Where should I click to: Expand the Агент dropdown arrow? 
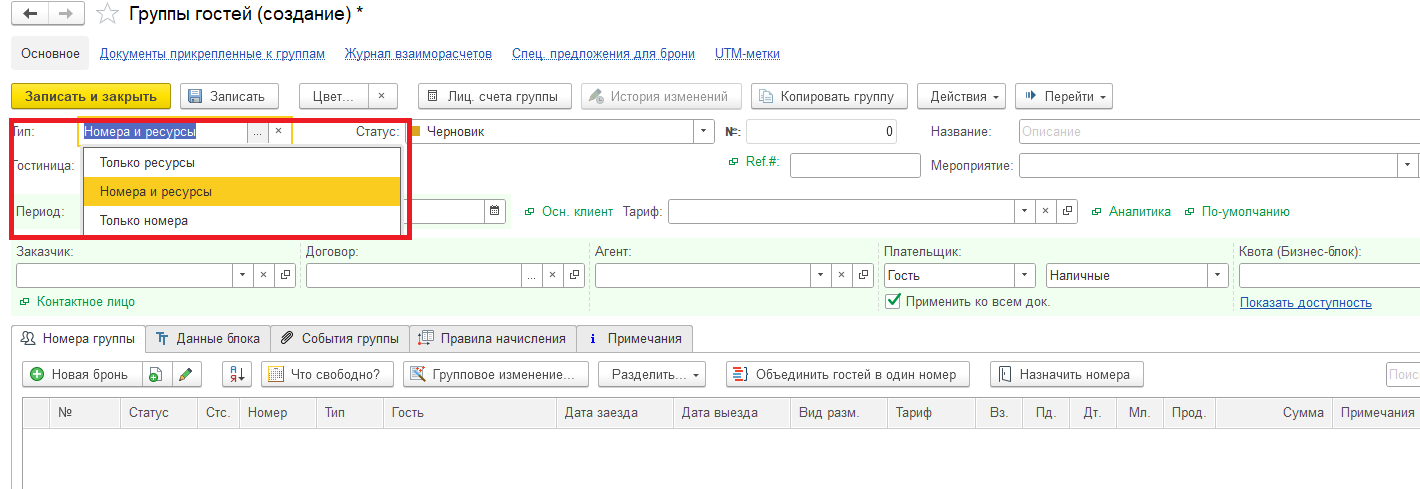[822, 275]
